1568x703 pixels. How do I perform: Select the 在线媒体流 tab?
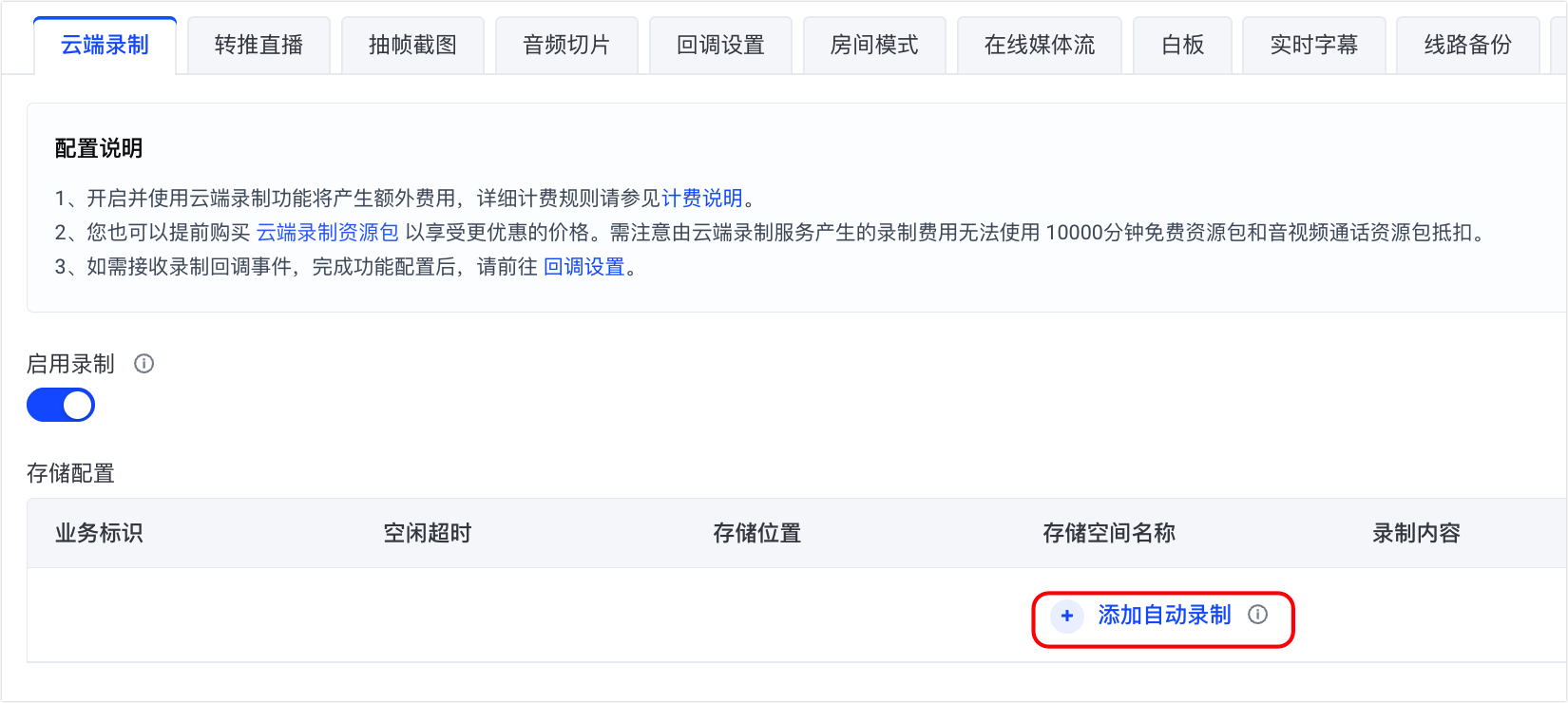(x=1040, y=45)
